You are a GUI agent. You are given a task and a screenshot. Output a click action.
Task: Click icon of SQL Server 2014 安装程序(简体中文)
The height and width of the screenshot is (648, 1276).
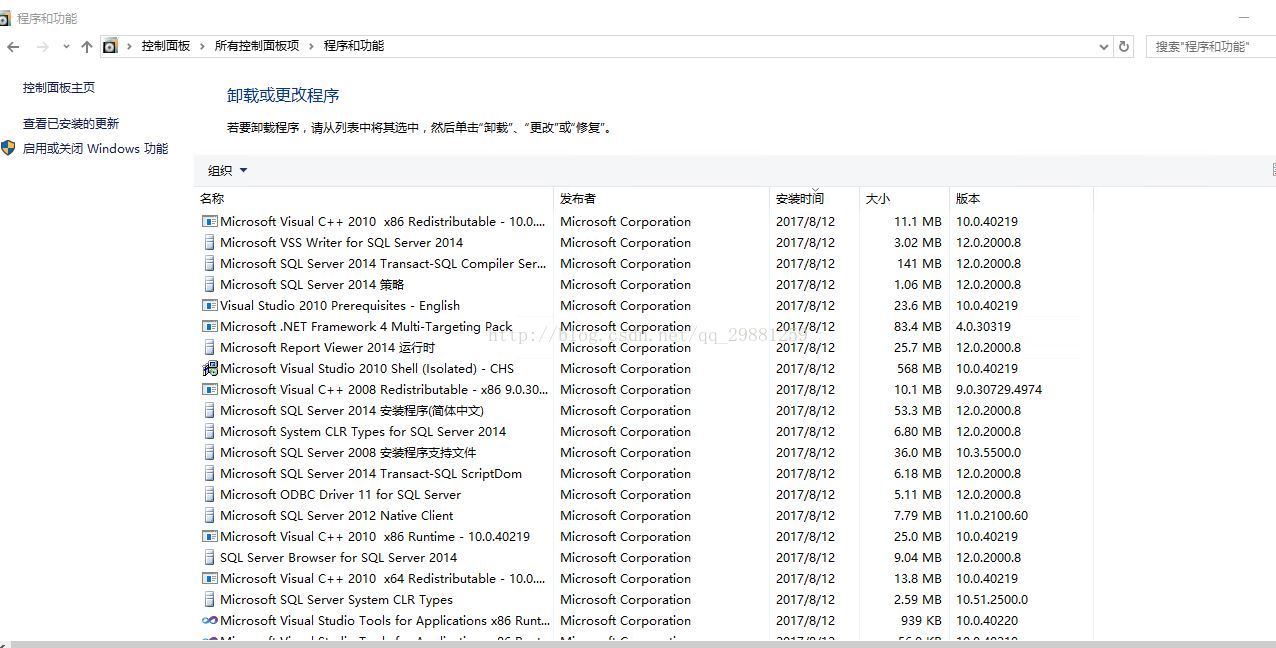tap(210, 411)
